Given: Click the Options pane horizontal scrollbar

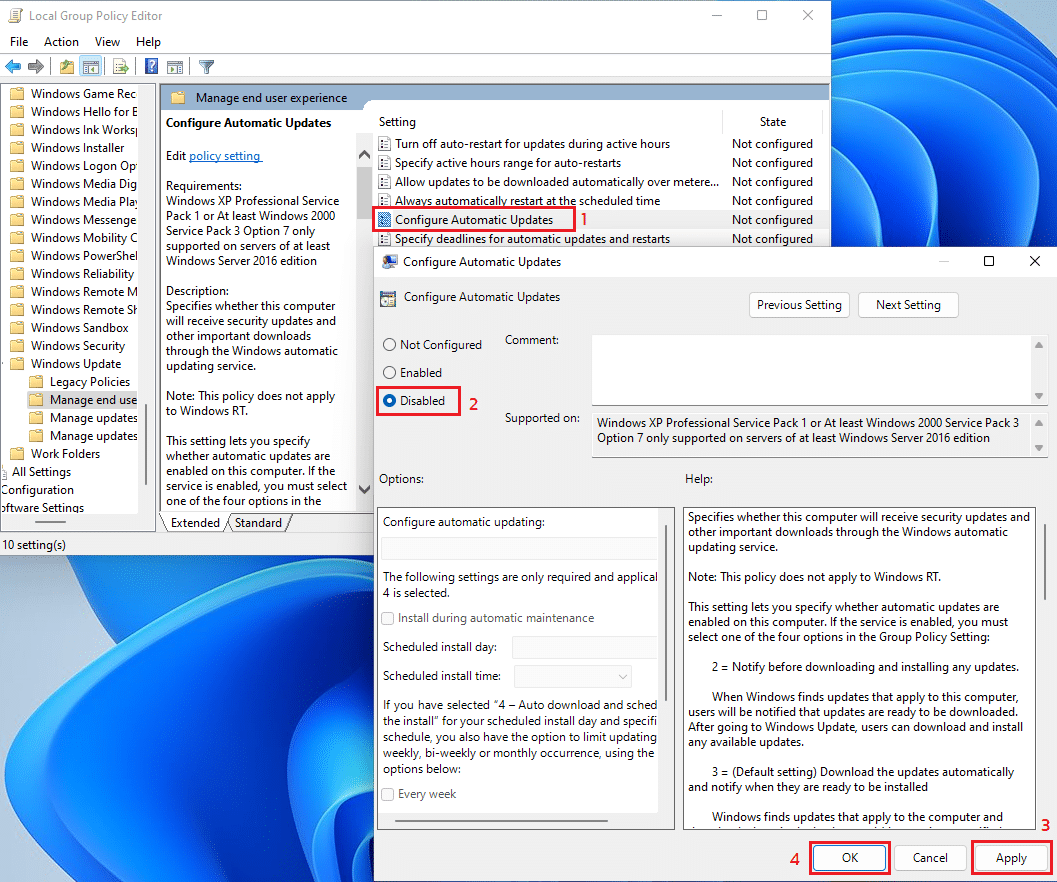Looking at the screenshot, I should pyautogui.click(x=501, y=821).
